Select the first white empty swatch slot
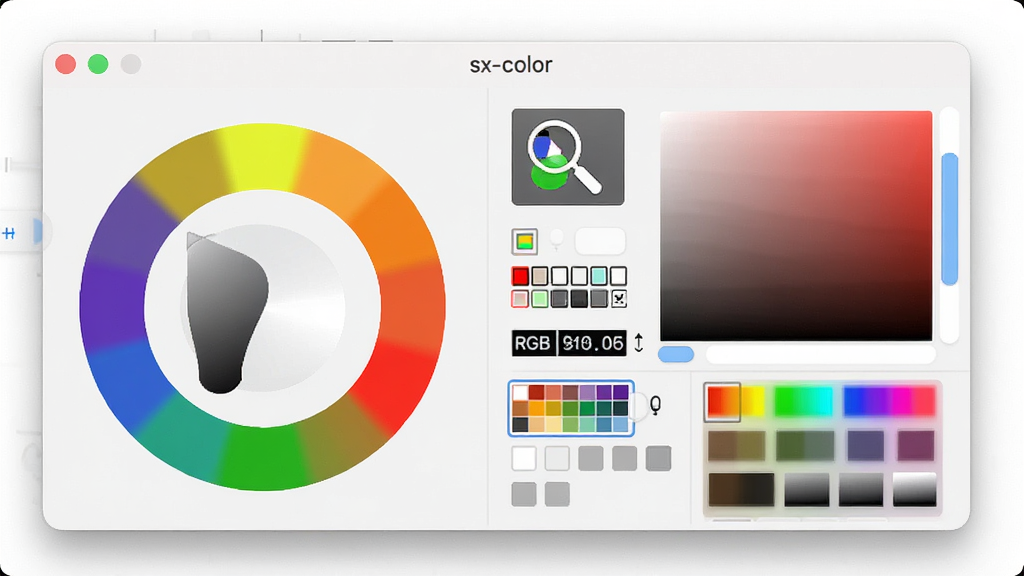The height and width of the screenshot is (576, 1024). [x=524, y=458]
